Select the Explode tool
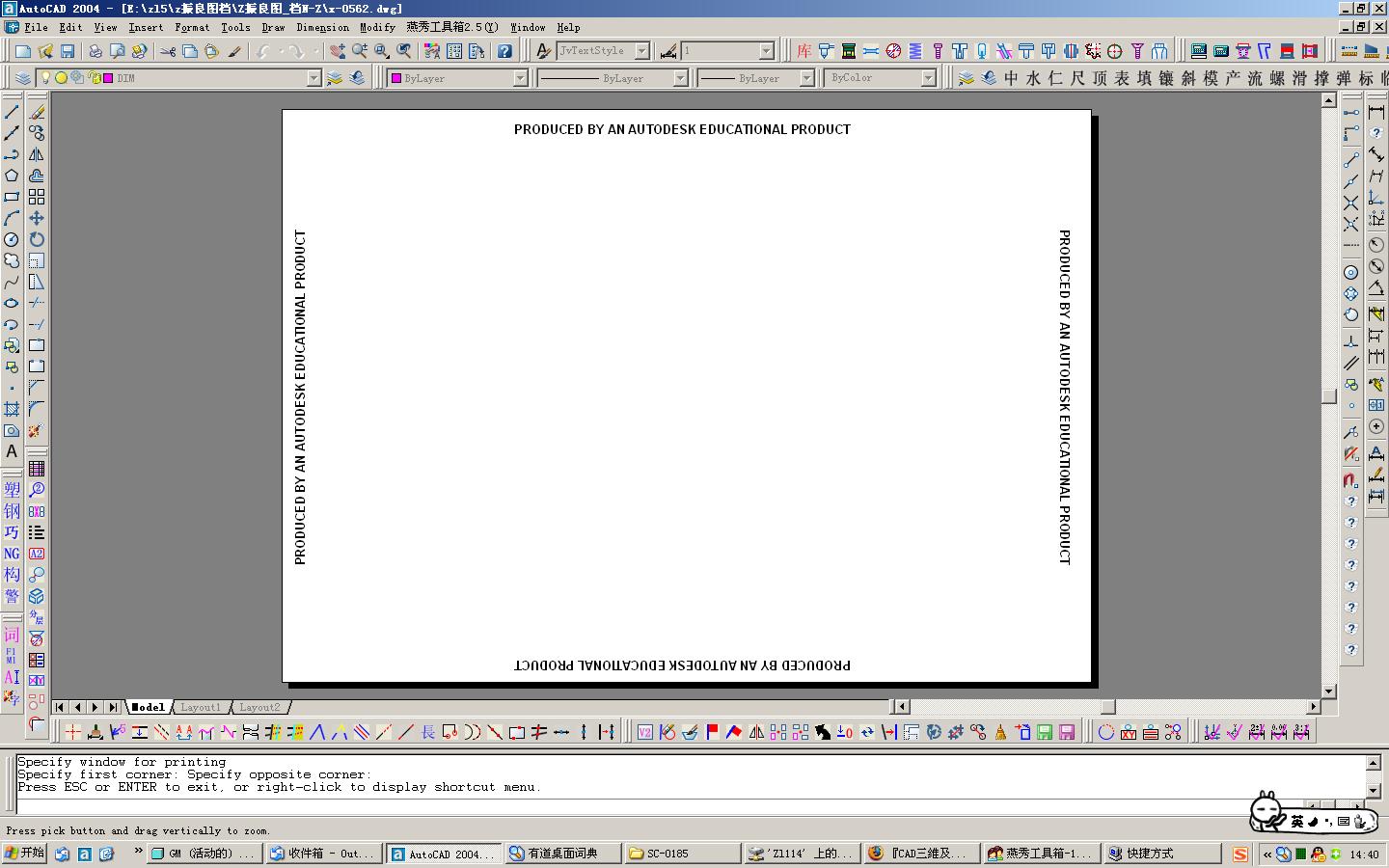This screenshot has height=868, width=1389. 37,430
